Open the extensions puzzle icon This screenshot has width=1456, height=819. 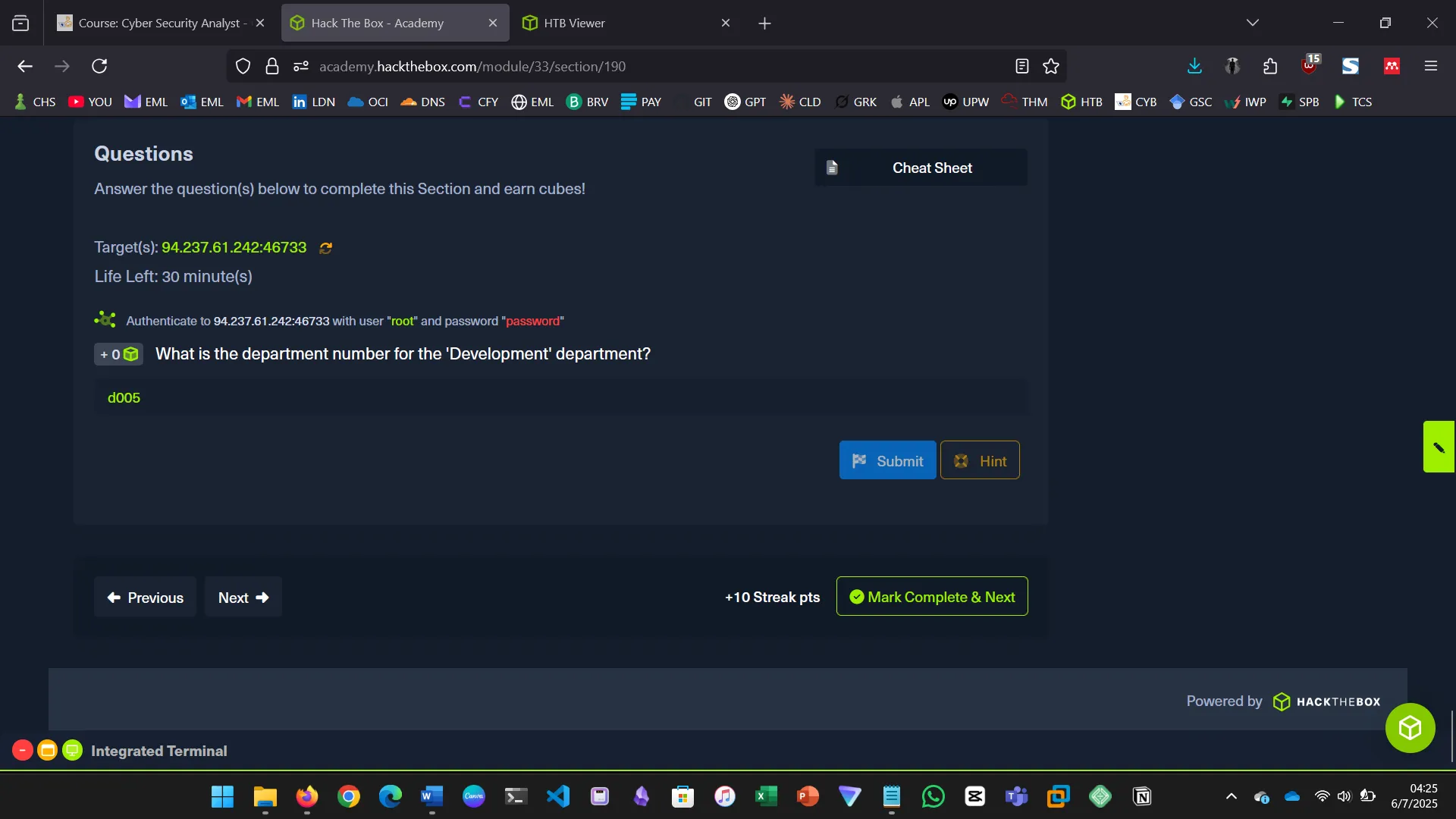pos(1271,67)
